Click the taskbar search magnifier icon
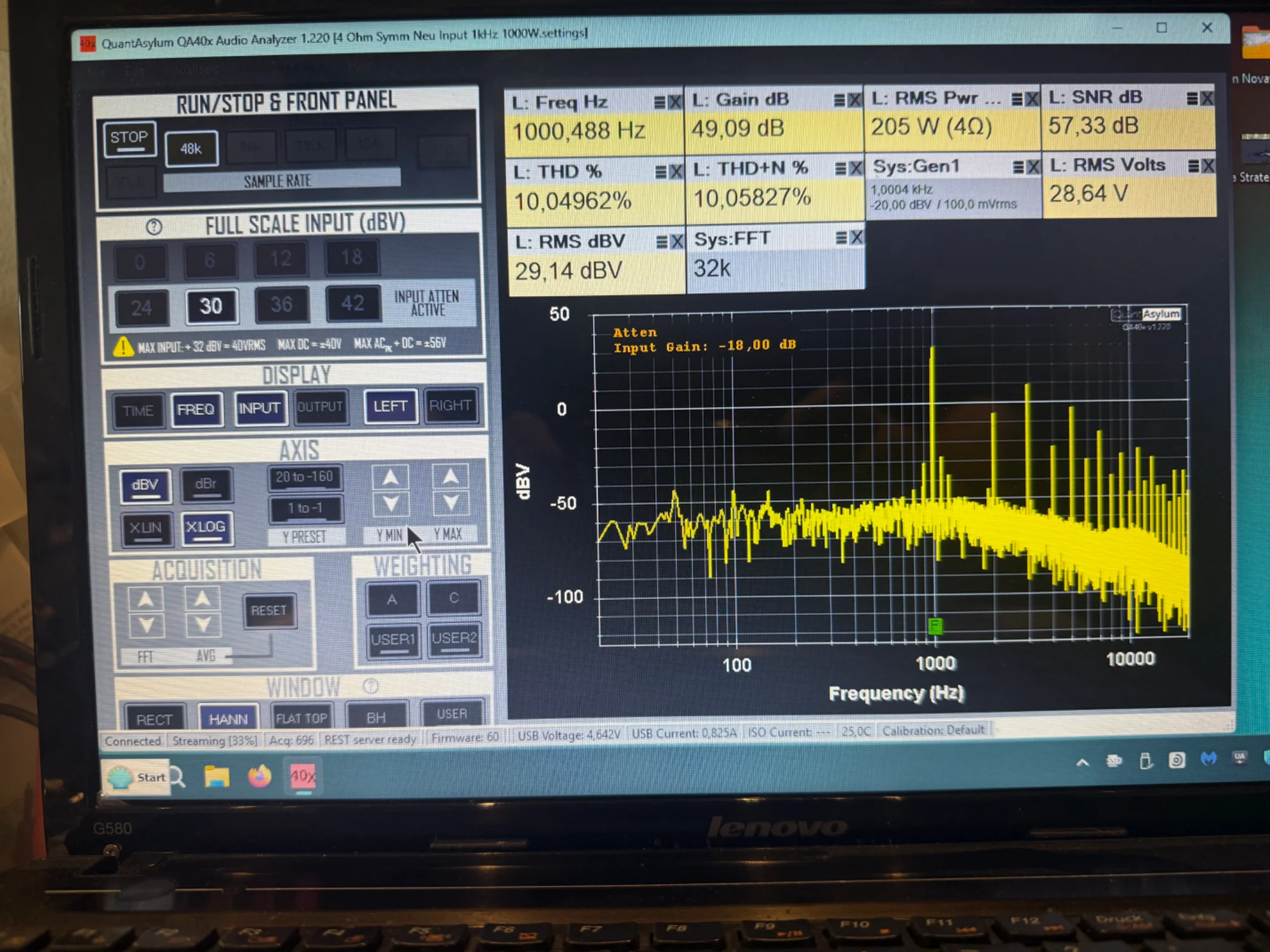1270x952 pixels. pyautogui.click(x=178, y=777)
